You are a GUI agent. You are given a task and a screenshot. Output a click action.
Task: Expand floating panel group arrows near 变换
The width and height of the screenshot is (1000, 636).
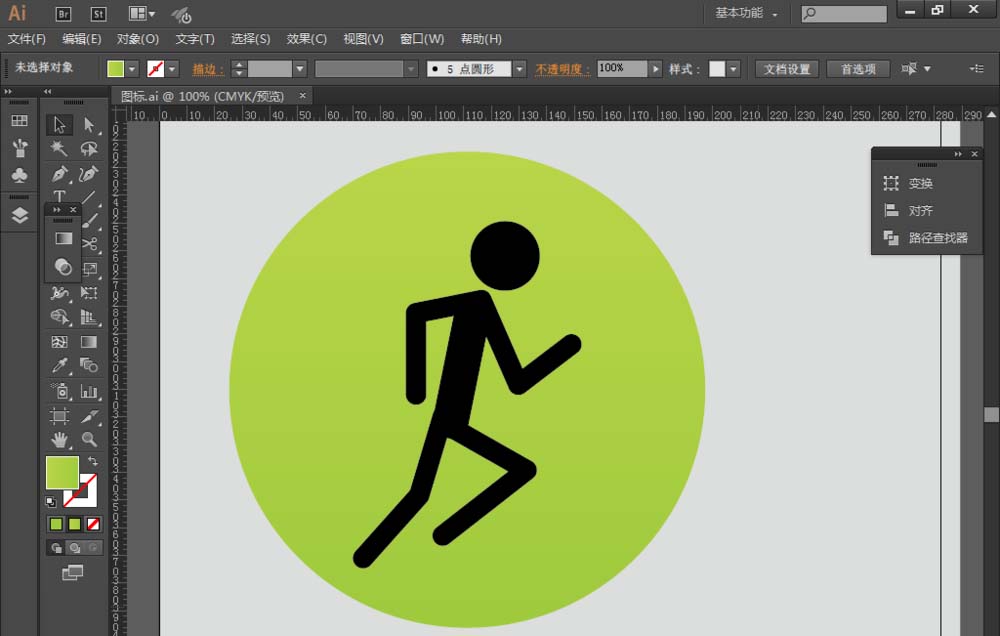tap(958, 154)
